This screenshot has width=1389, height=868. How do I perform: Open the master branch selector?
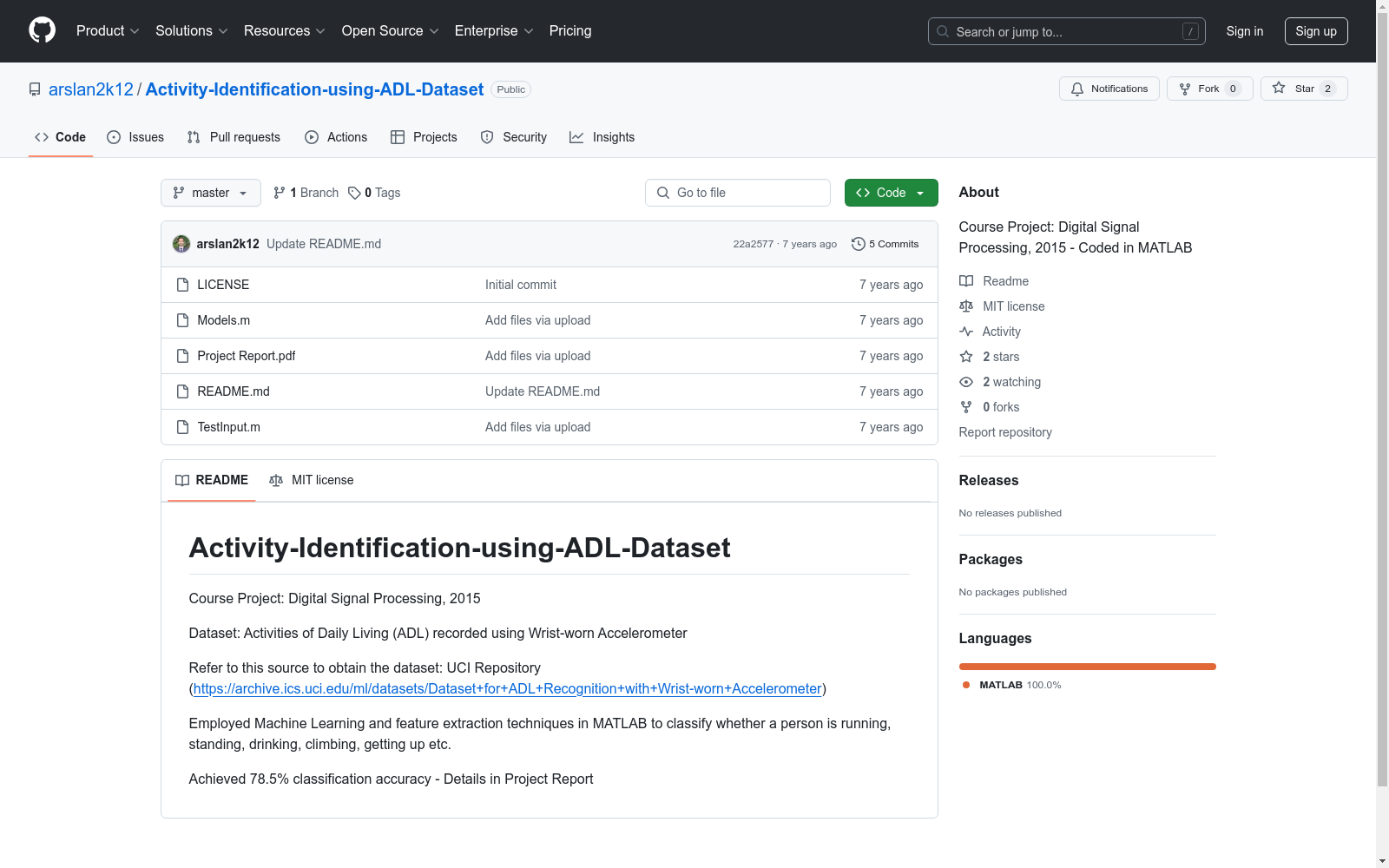(211, 193)
